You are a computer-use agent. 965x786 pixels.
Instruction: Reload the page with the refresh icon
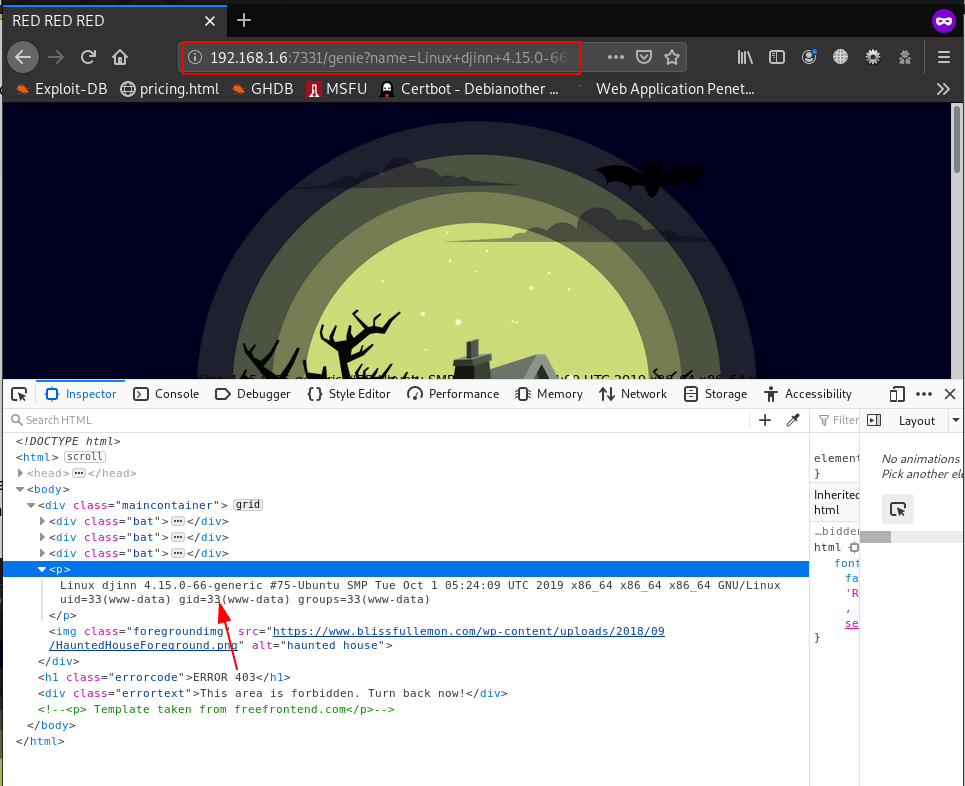(88, 57)
